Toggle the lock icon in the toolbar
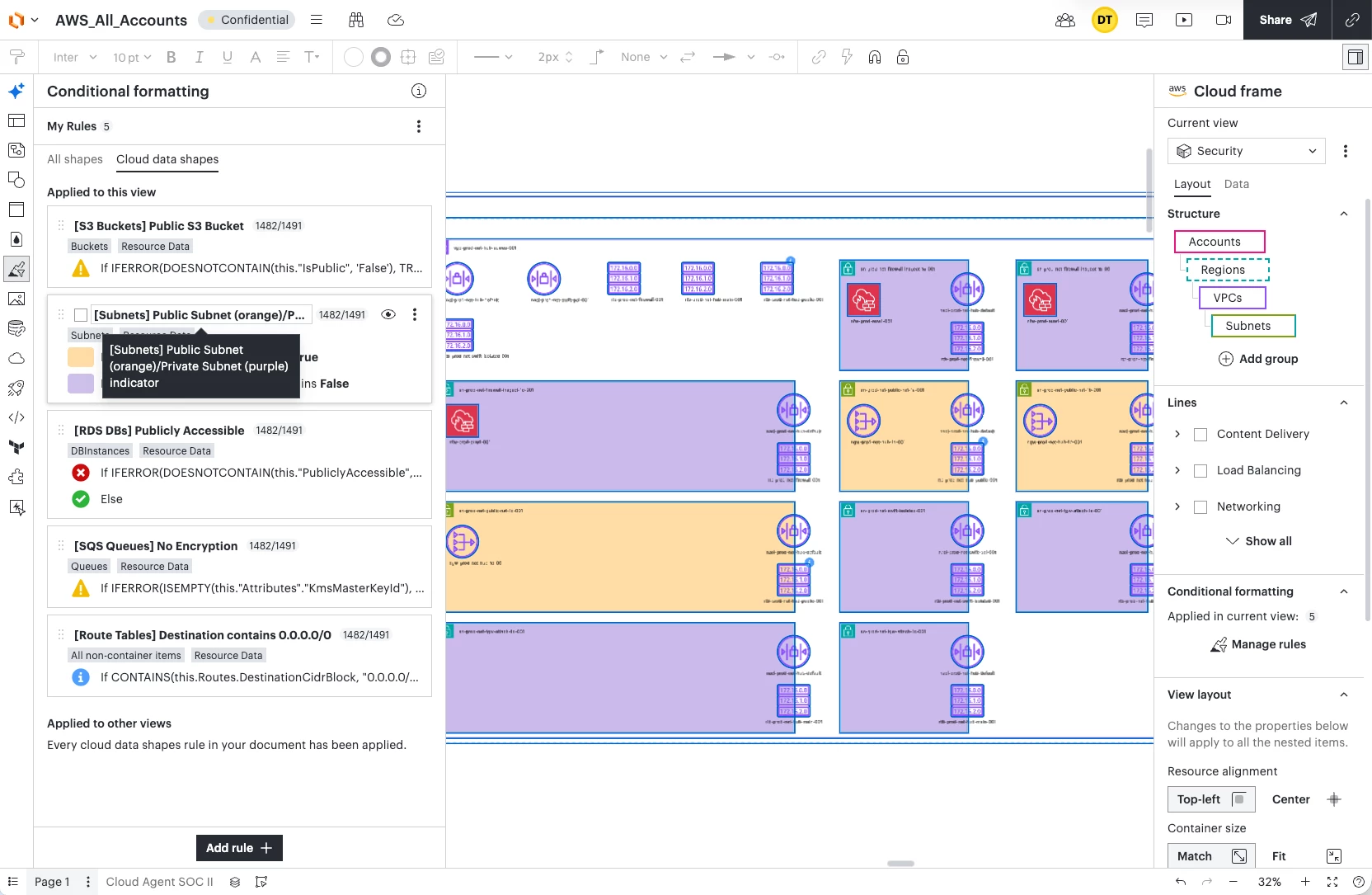 [x=903, y=57]
